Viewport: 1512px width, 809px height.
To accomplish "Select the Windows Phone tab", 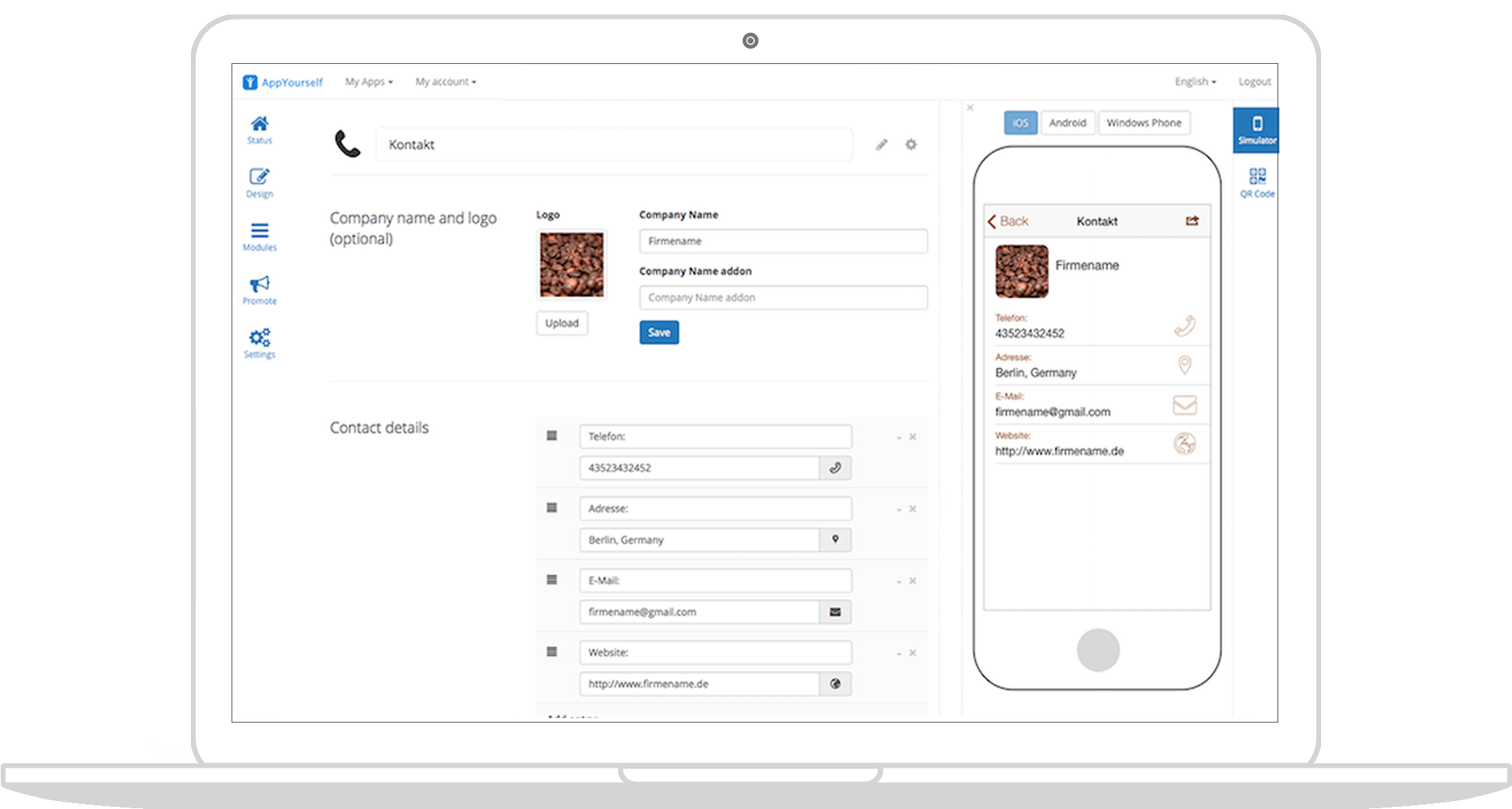I will (1144, 122).
